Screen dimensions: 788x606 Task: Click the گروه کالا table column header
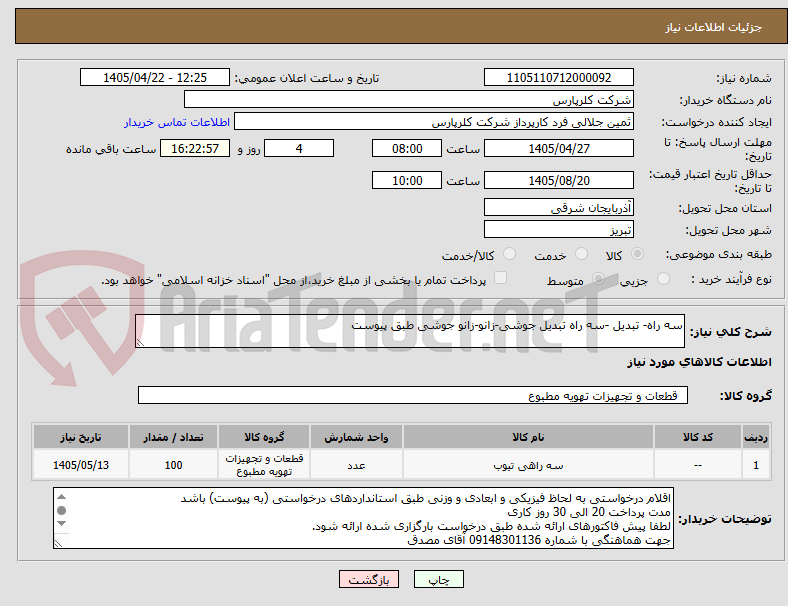tap(264, 437)
